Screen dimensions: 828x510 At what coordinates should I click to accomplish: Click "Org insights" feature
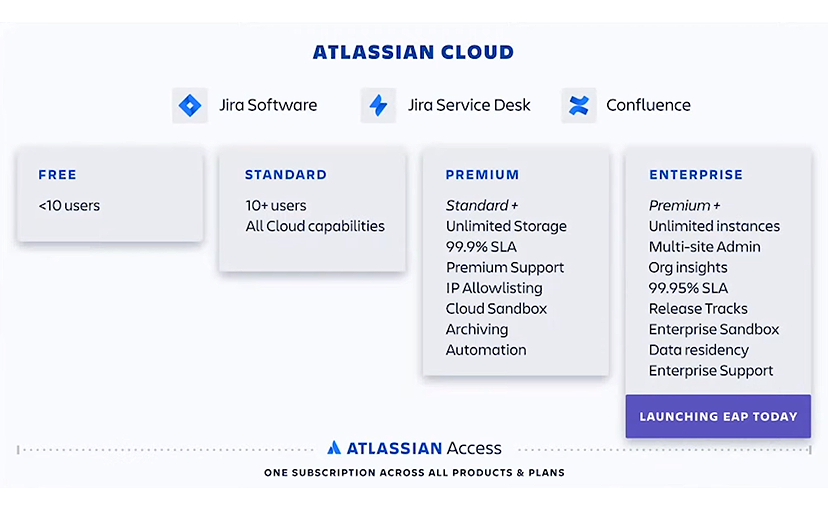pos(688,268)
